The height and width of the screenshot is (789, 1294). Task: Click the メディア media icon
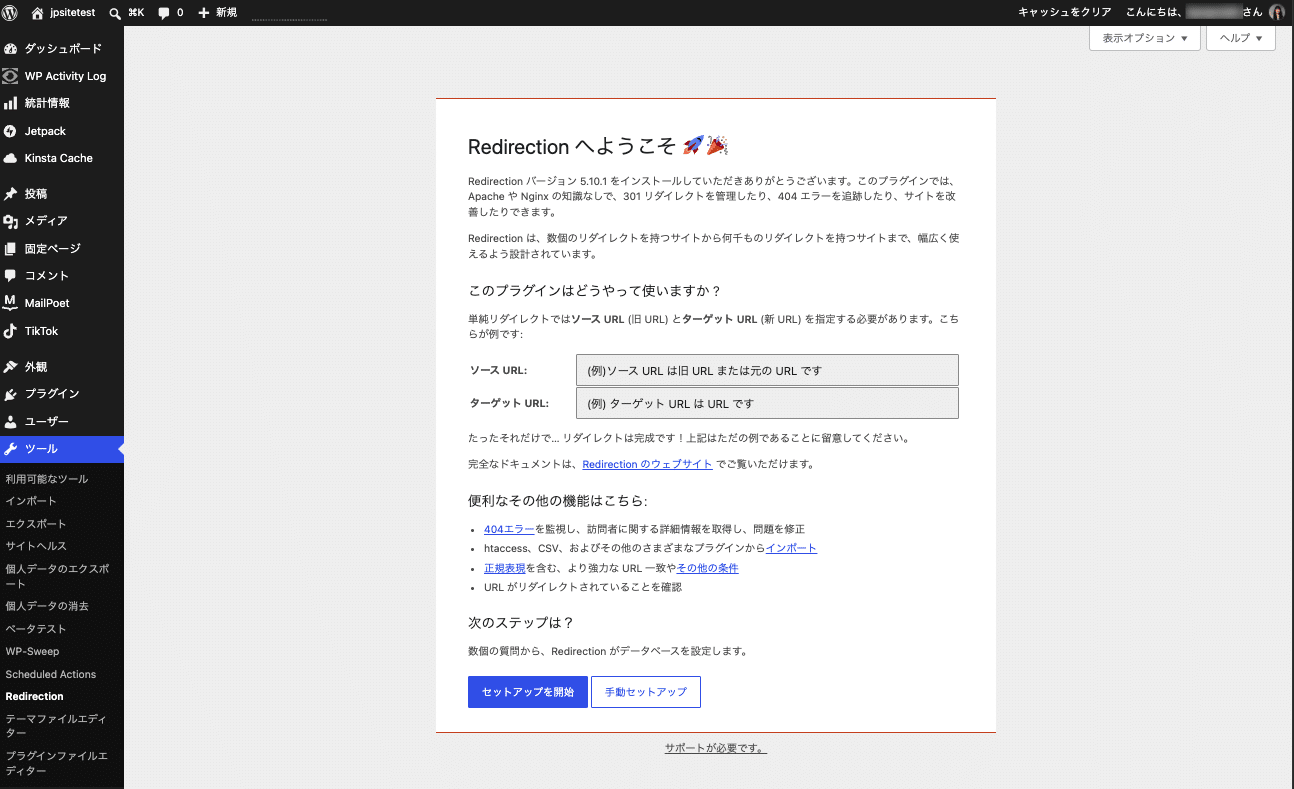tap(11, 221)
